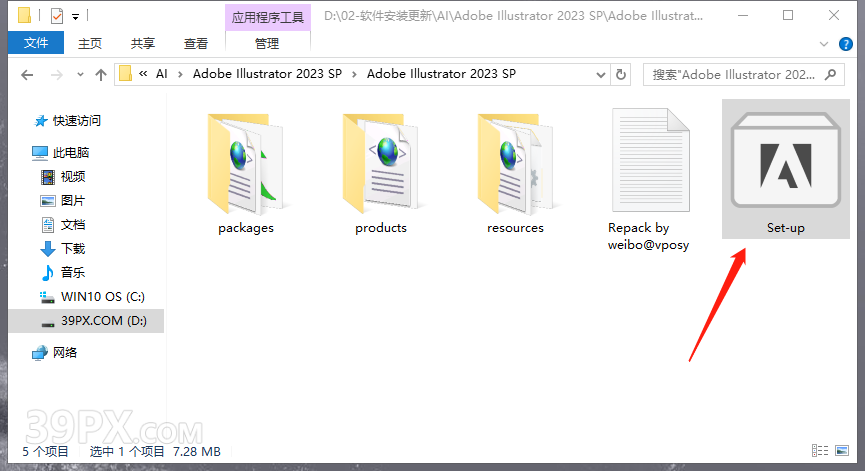Screen dimensions: 865x471
Task: Maximize the Explorer window
Action: pos(788,15)
